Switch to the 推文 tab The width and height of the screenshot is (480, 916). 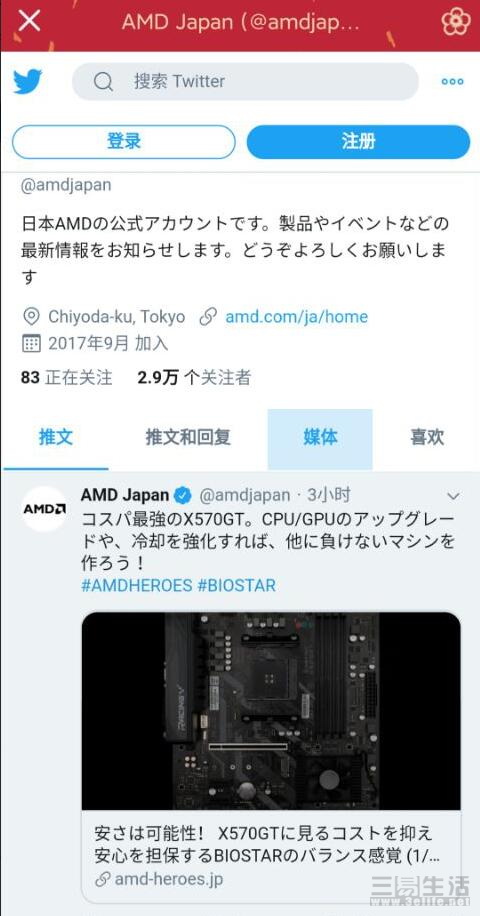tap(56, 438)
